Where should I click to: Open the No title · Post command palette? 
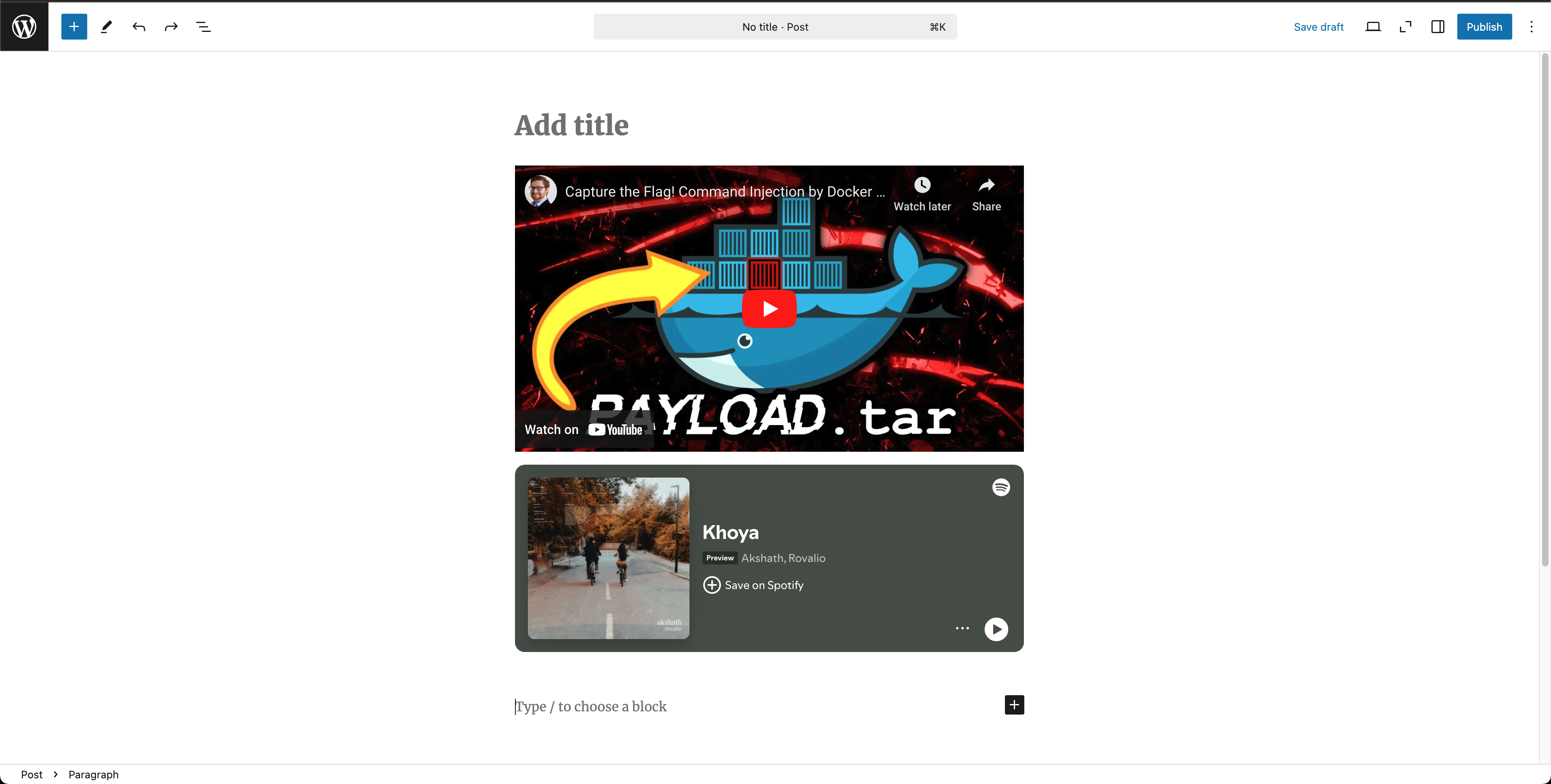775,27
